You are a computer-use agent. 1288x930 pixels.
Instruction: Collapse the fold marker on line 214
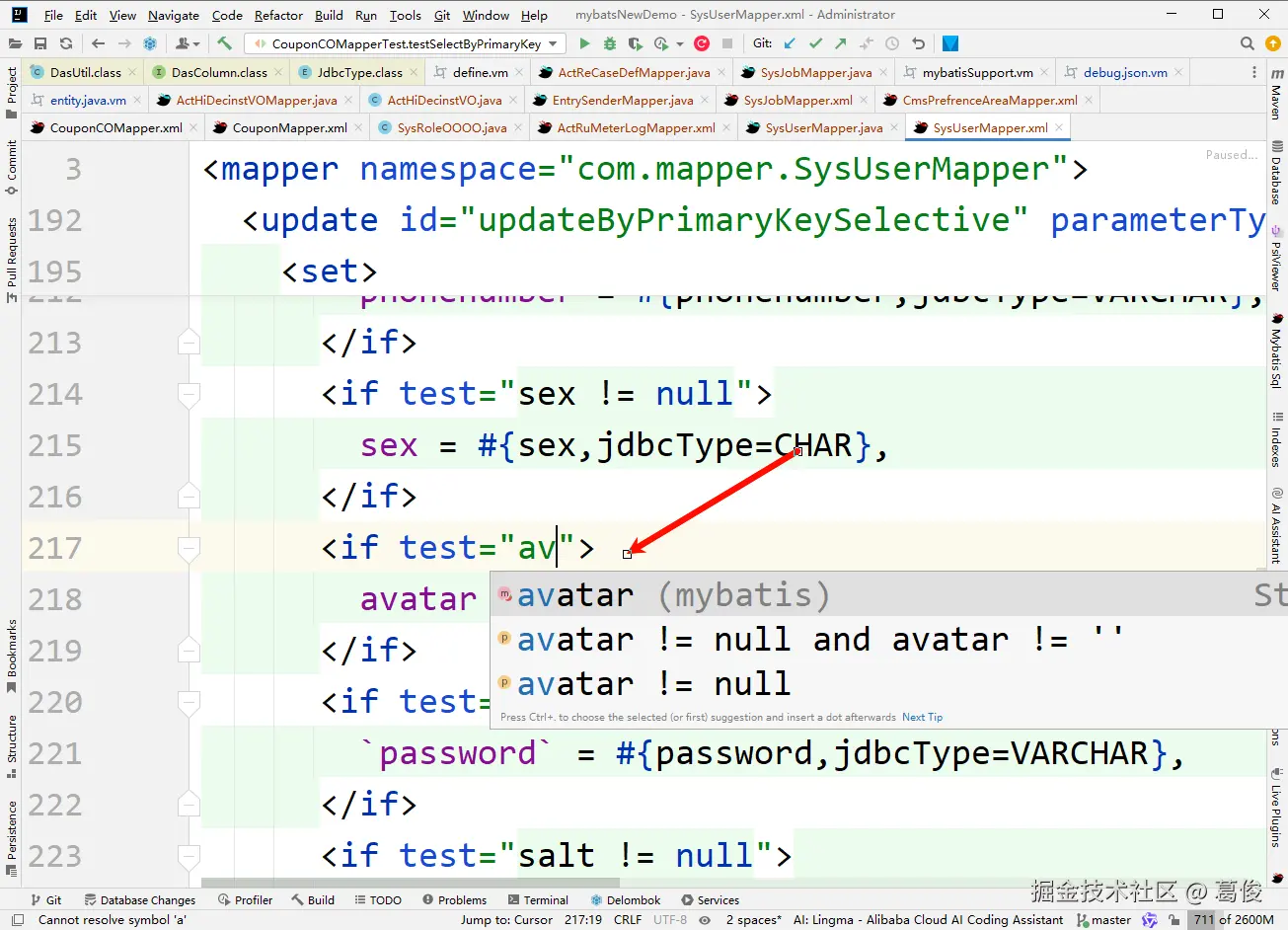coord(189,394)
